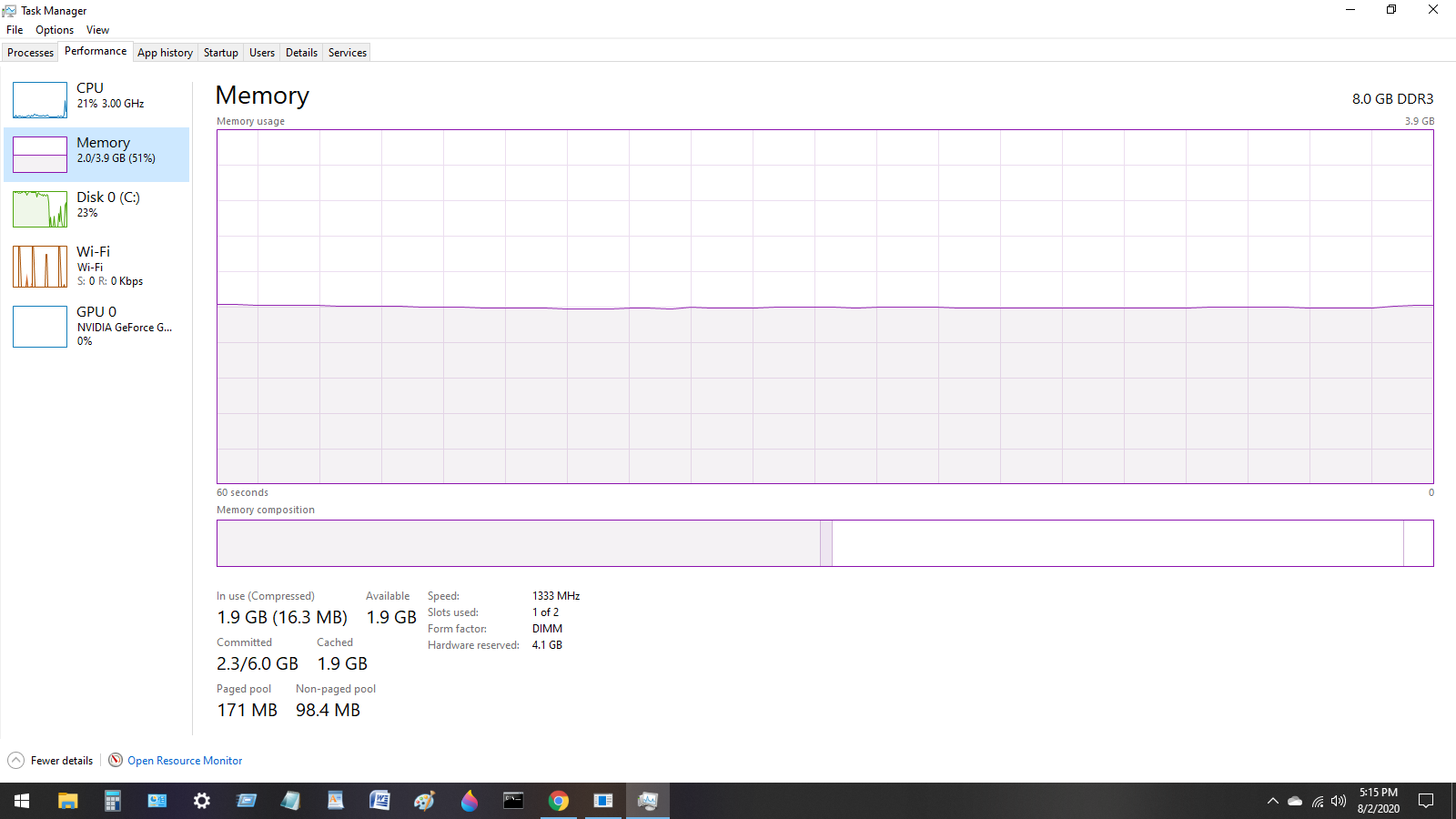Open the Run dialog taskbar icon
1456x819 pixels.
[246, 801]
